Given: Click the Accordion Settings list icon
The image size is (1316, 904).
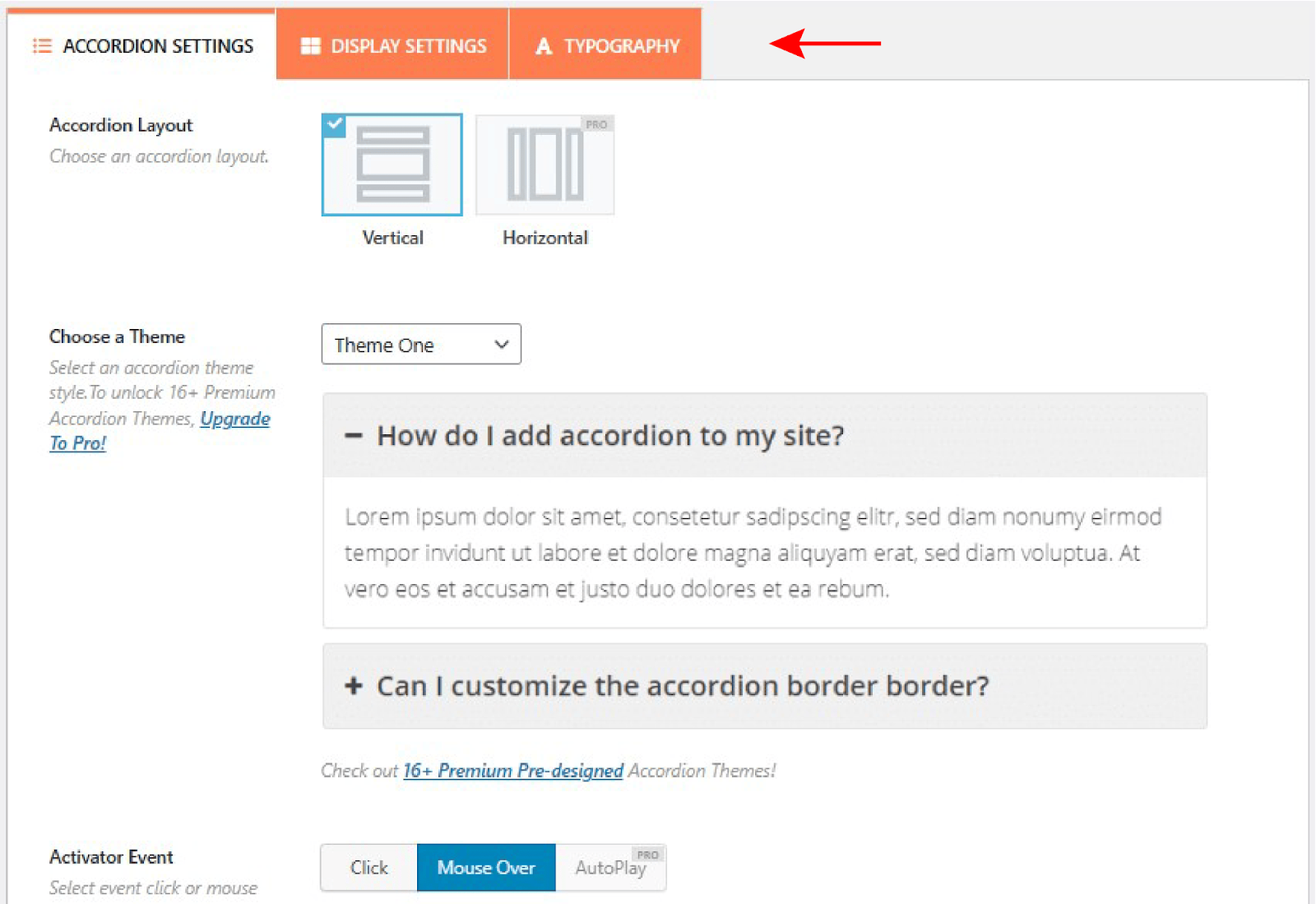Looking at the screenshot, I should click(42, 46).
